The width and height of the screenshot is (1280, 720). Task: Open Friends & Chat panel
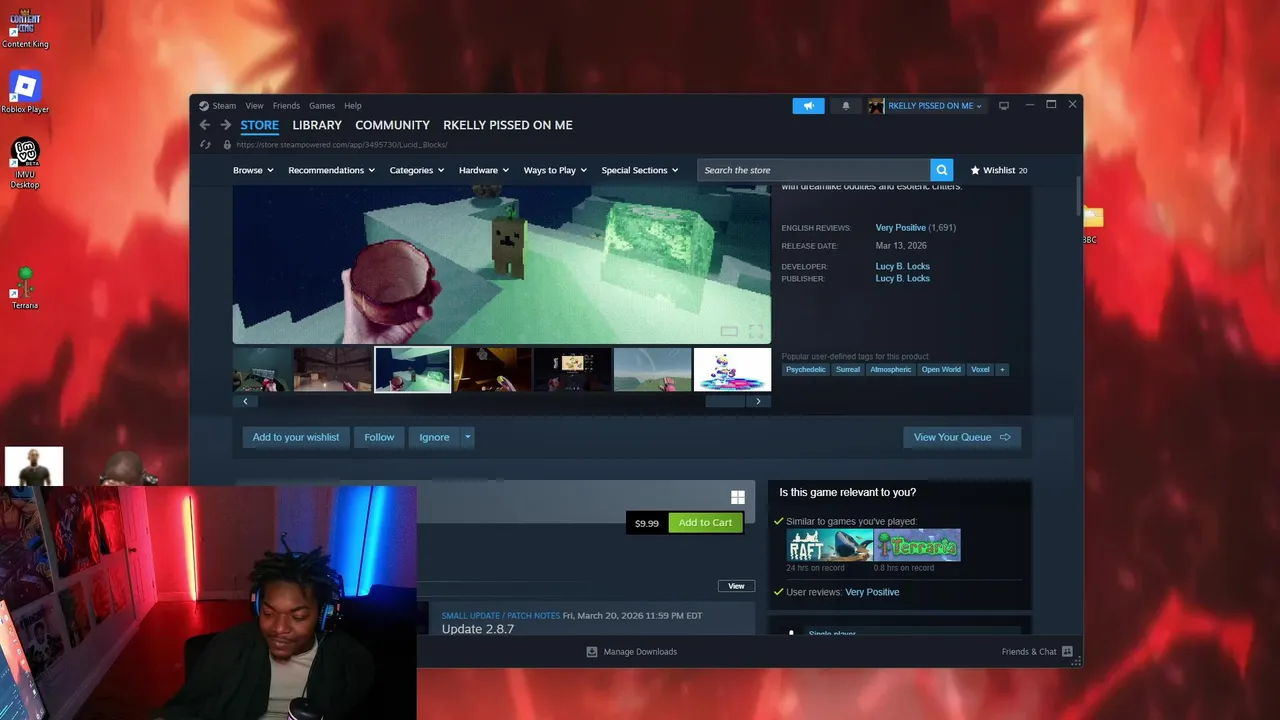click(x=1037, y=652)
